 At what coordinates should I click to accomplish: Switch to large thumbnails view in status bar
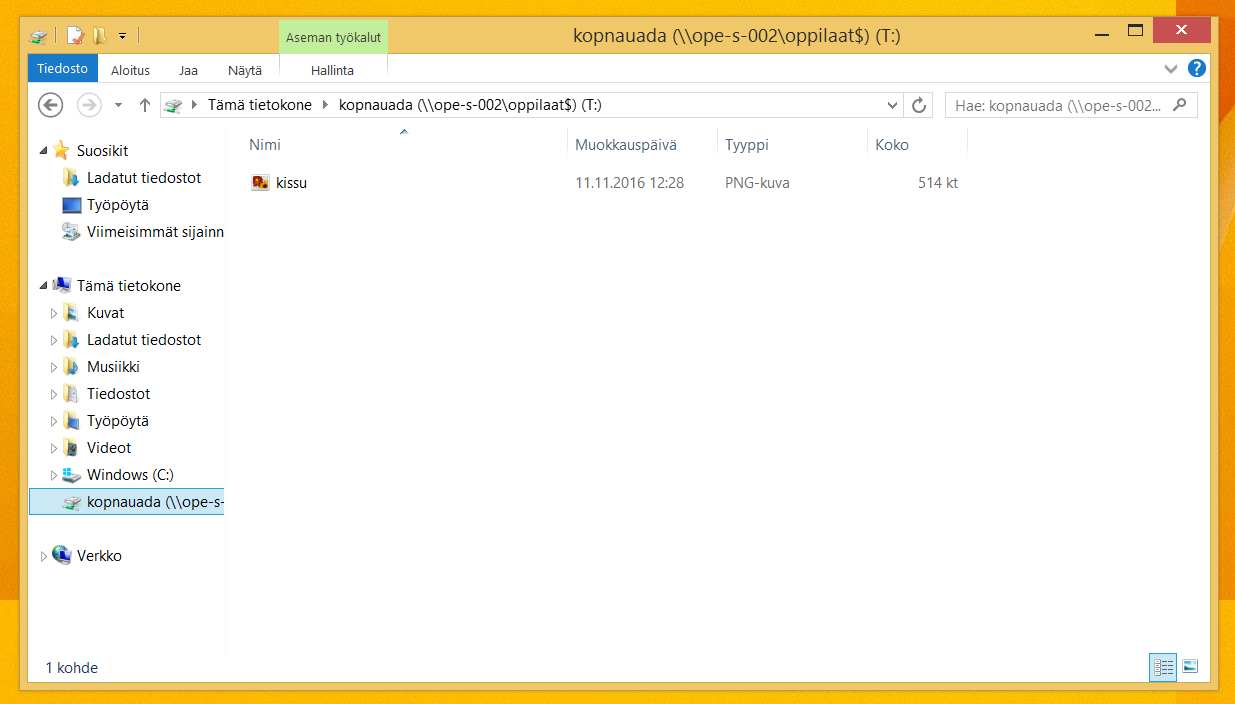1190,667
